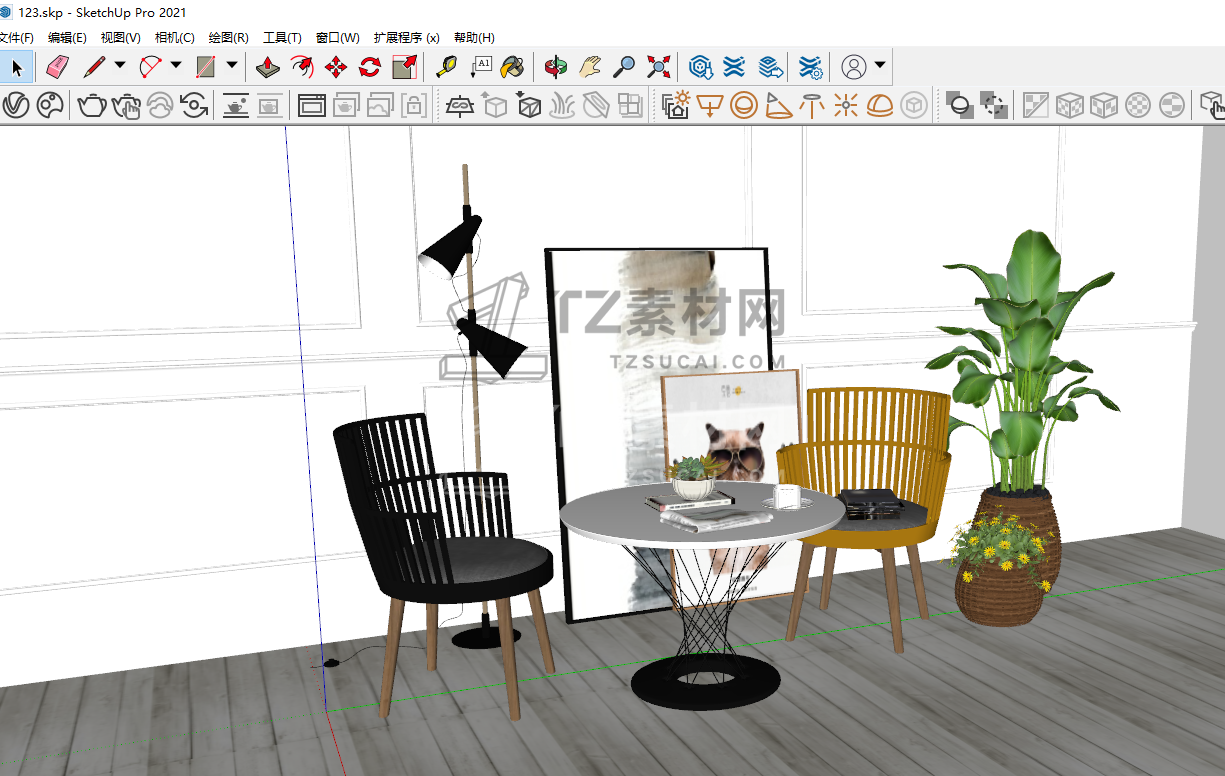
Task: Open the V-Ray palette browser icon
Action: pos(50,104)
